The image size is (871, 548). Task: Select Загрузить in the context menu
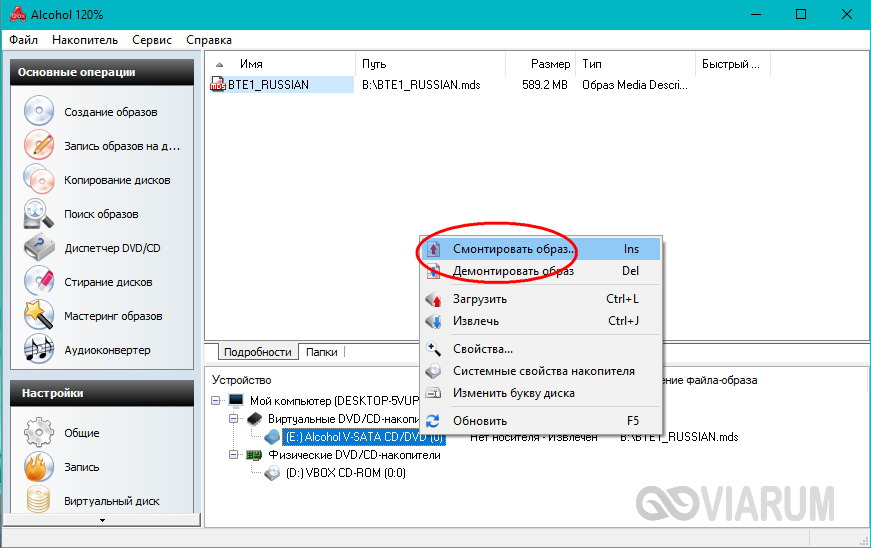point(540,299)
